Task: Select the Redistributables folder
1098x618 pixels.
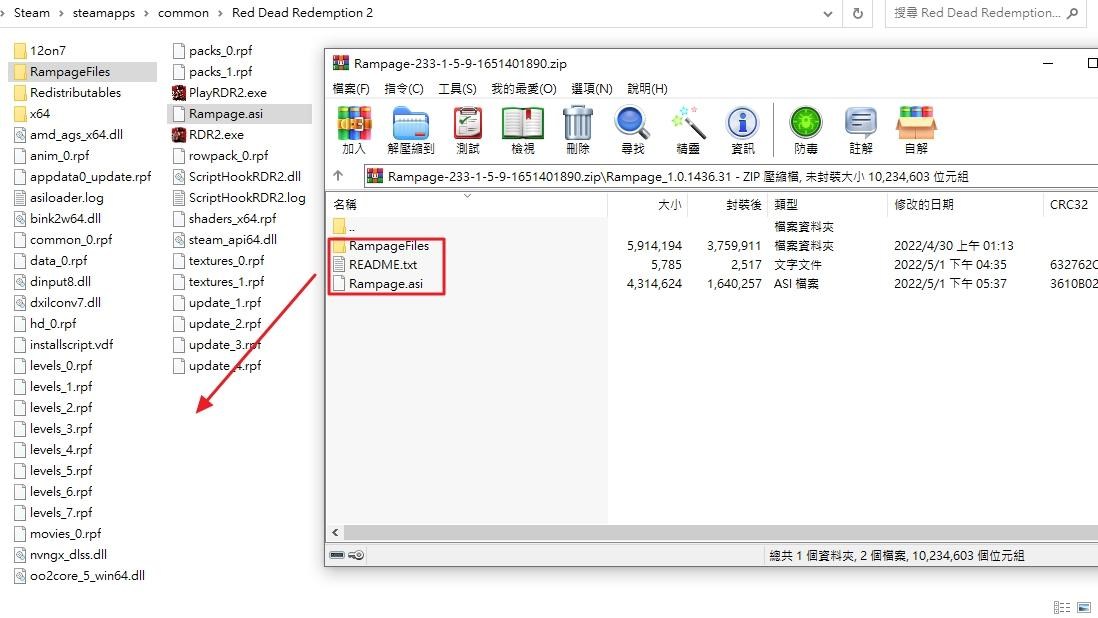Action: click(x=67, y=92)
